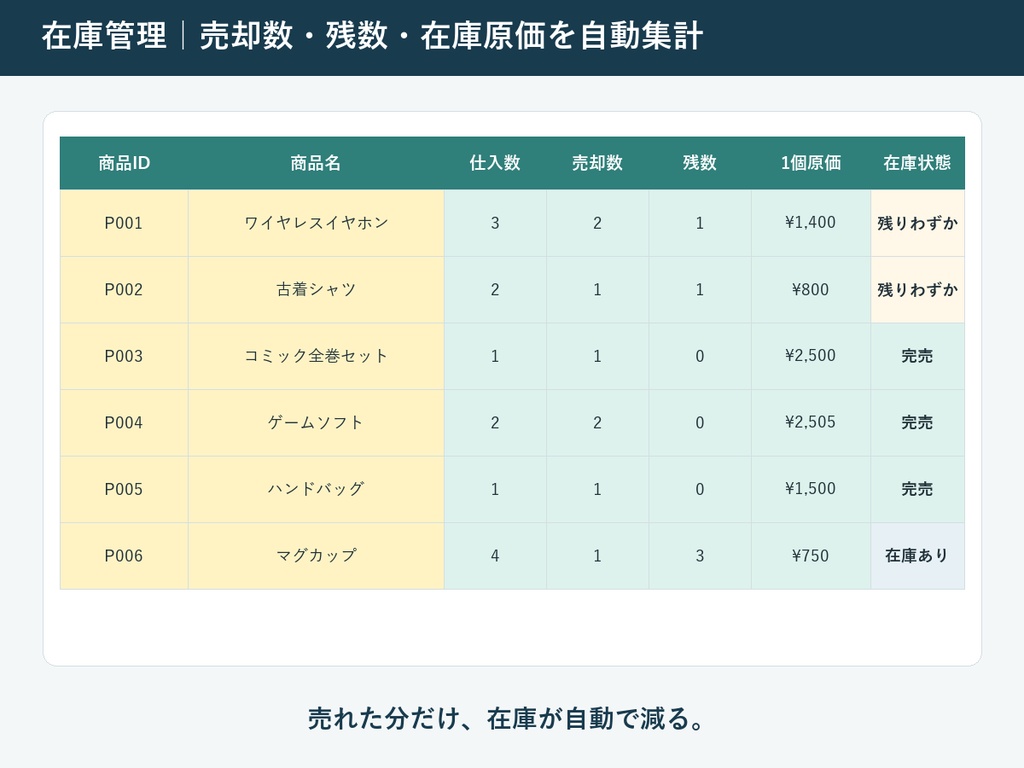Click the 在庫管理 header title text
This screenshot has height=768, width=1024.
pyautogui.click(x=104, y=36)
